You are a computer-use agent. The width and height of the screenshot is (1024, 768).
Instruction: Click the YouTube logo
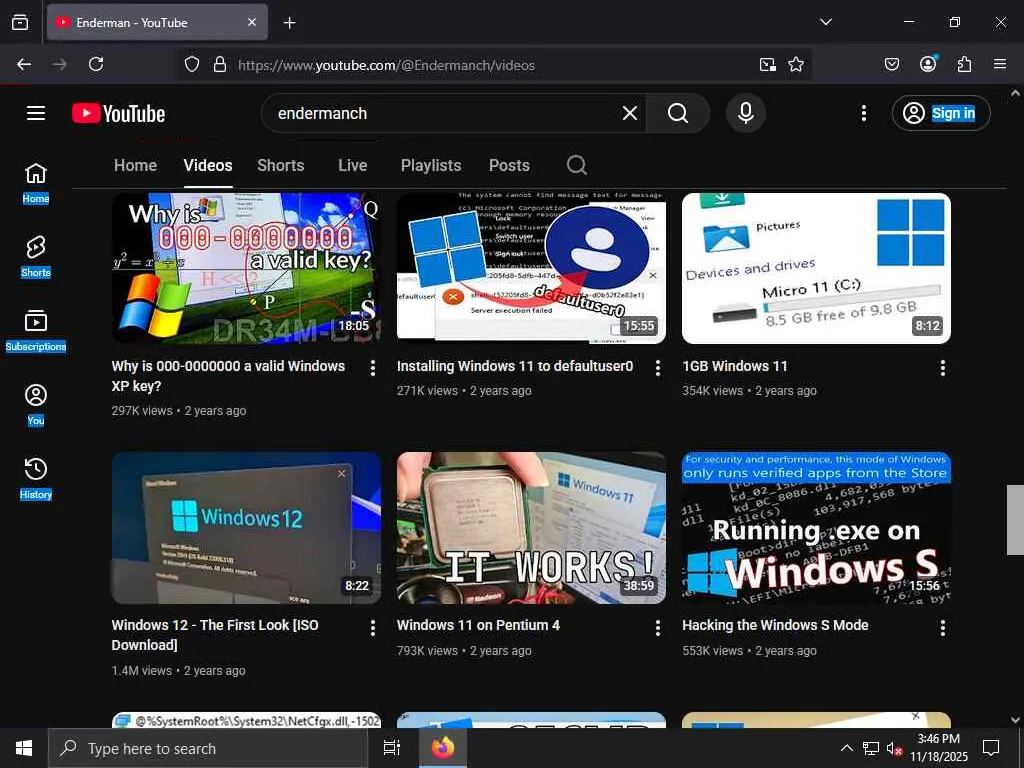118,113
